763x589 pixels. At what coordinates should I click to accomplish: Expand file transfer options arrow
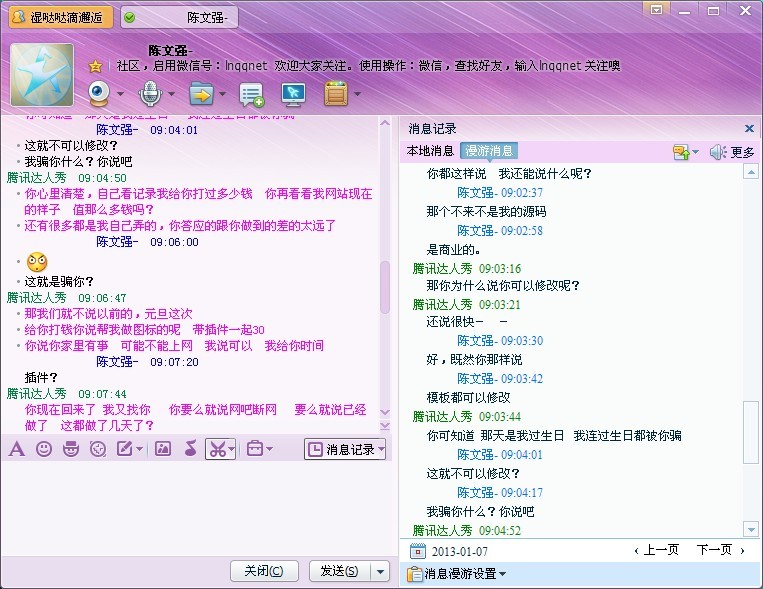pos(222,93)
